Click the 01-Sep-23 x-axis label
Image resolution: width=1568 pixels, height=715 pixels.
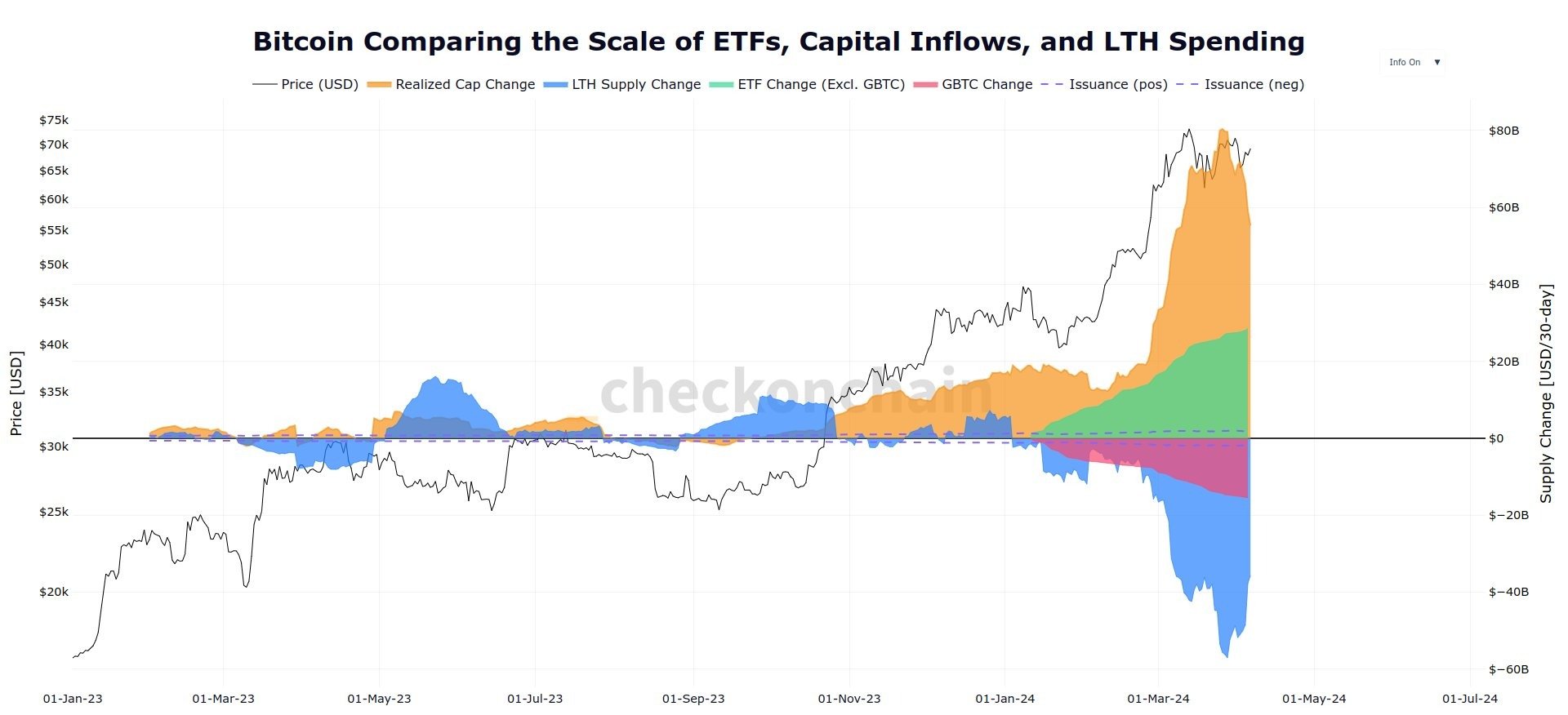693,699
